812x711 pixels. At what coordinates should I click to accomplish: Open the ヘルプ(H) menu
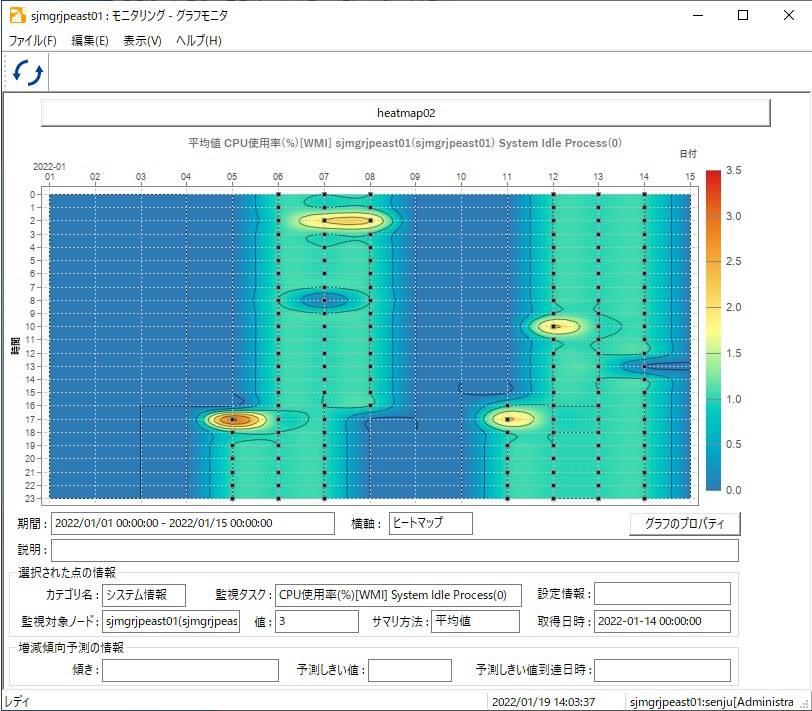click(199, 40)
